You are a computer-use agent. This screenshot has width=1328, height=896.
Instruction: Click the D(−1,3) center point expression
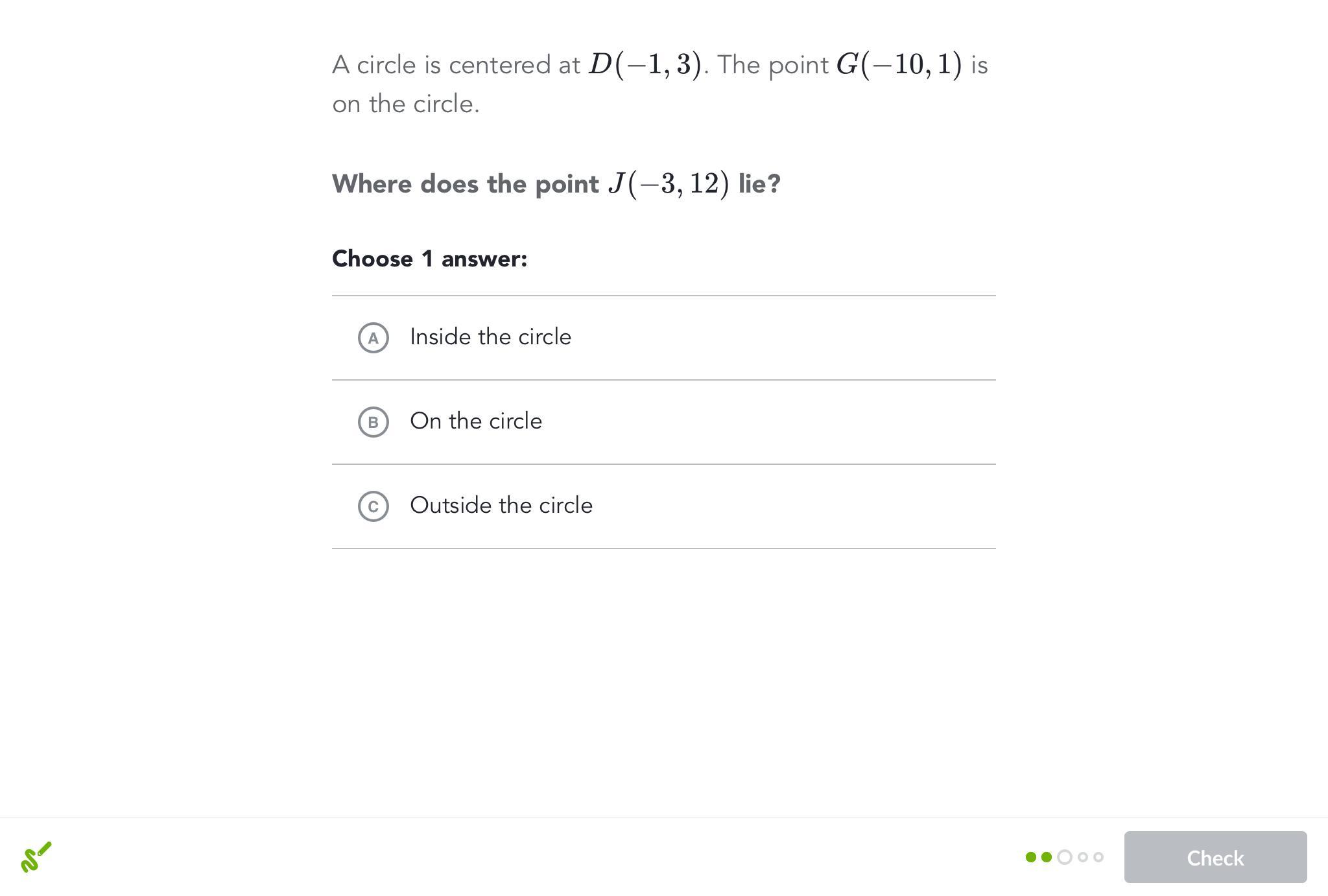[x=645, y=65]
